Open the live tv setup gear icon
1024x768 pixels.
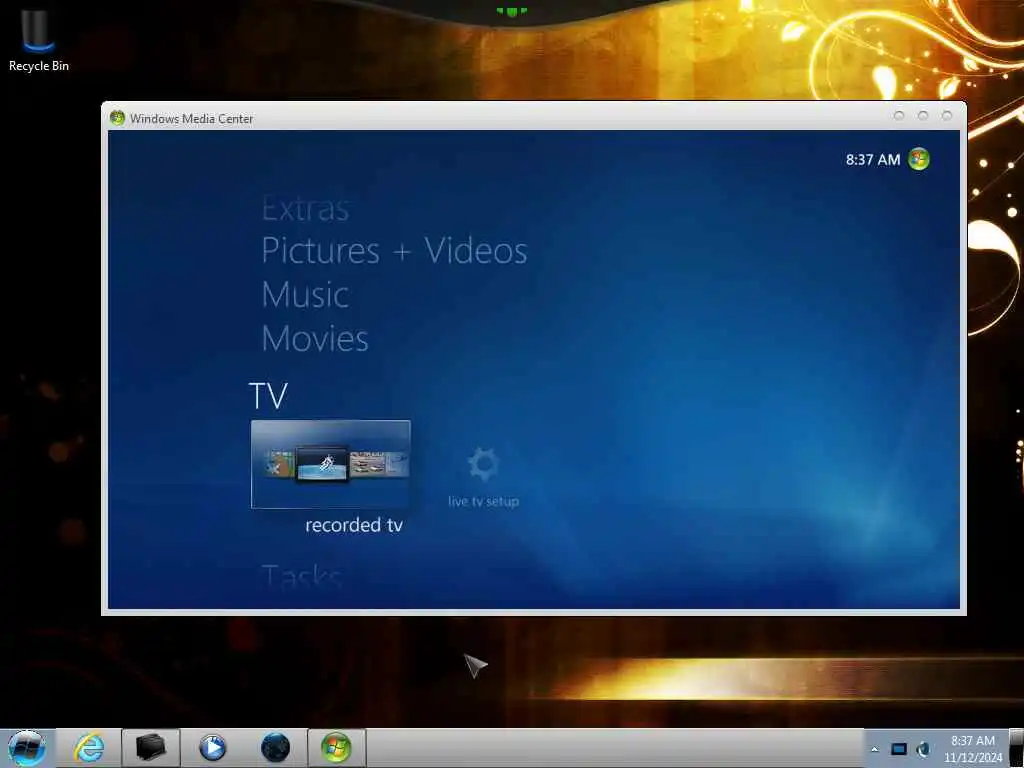483,464
